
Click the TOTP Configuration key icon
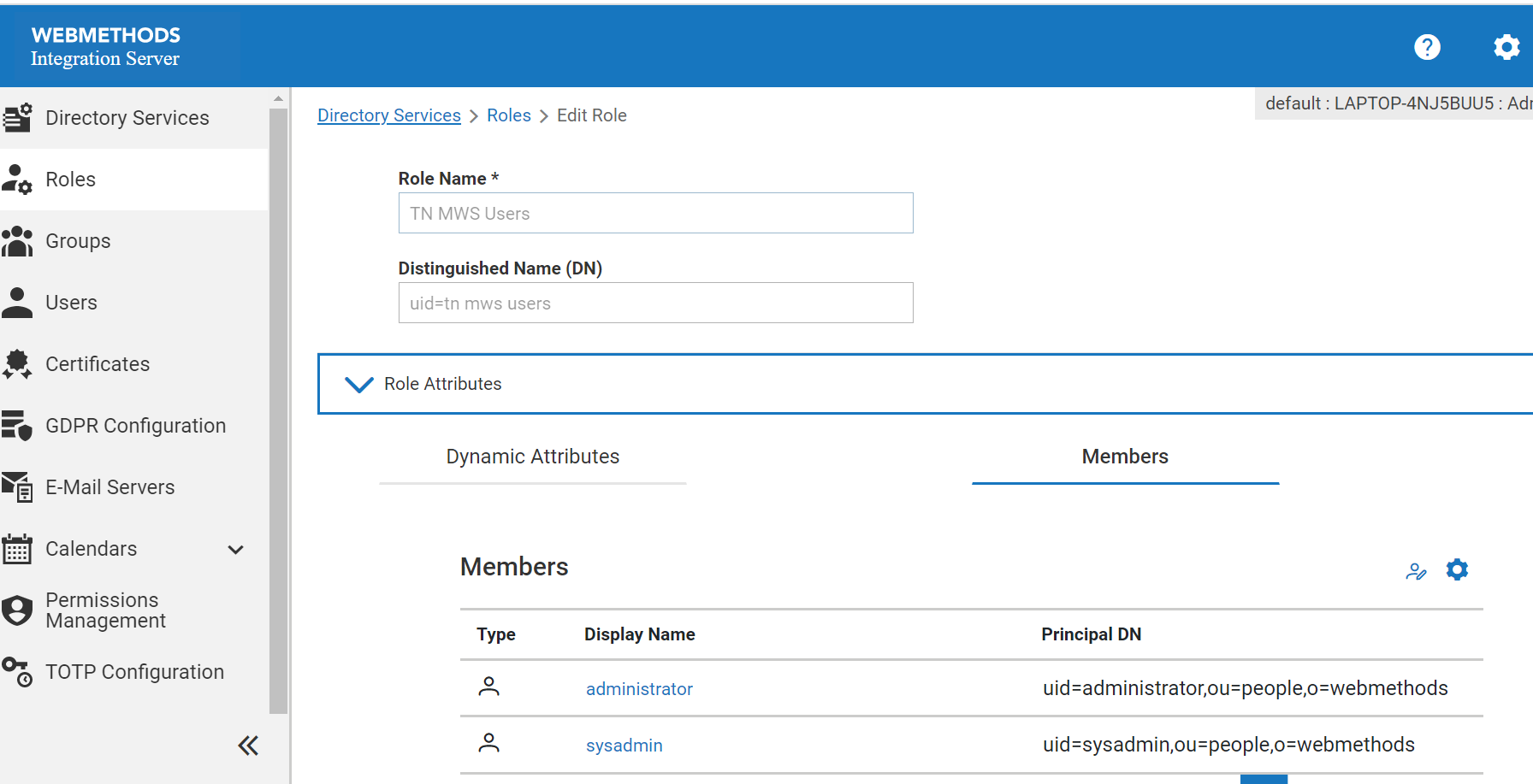(x=17, y=672)
